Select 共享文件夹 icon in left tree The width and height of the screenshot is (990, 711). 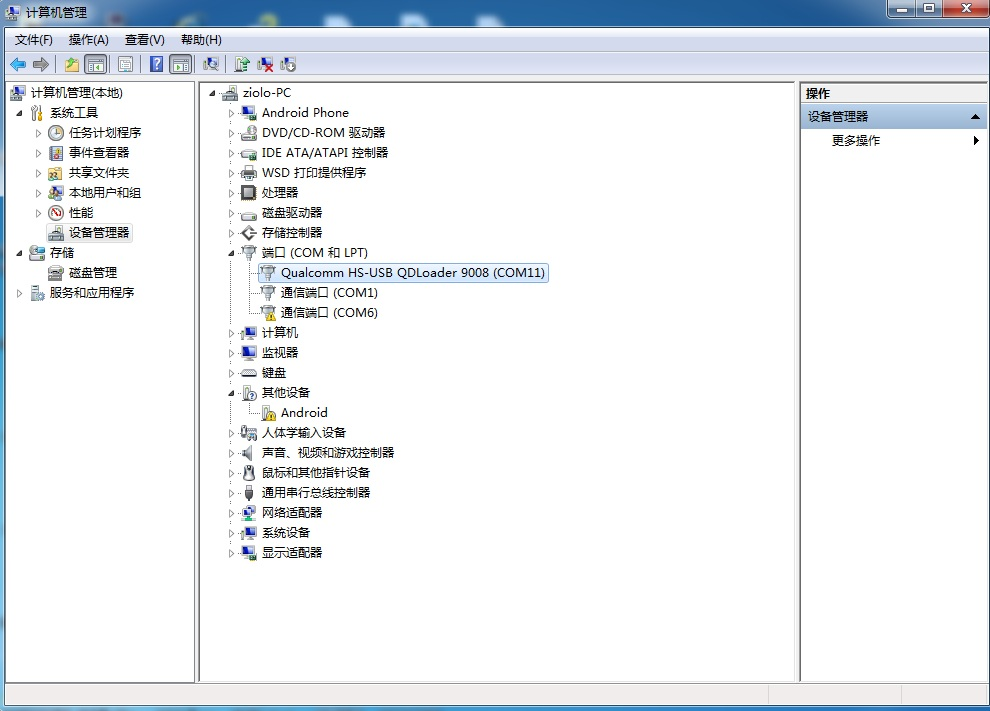click(56, 173)
